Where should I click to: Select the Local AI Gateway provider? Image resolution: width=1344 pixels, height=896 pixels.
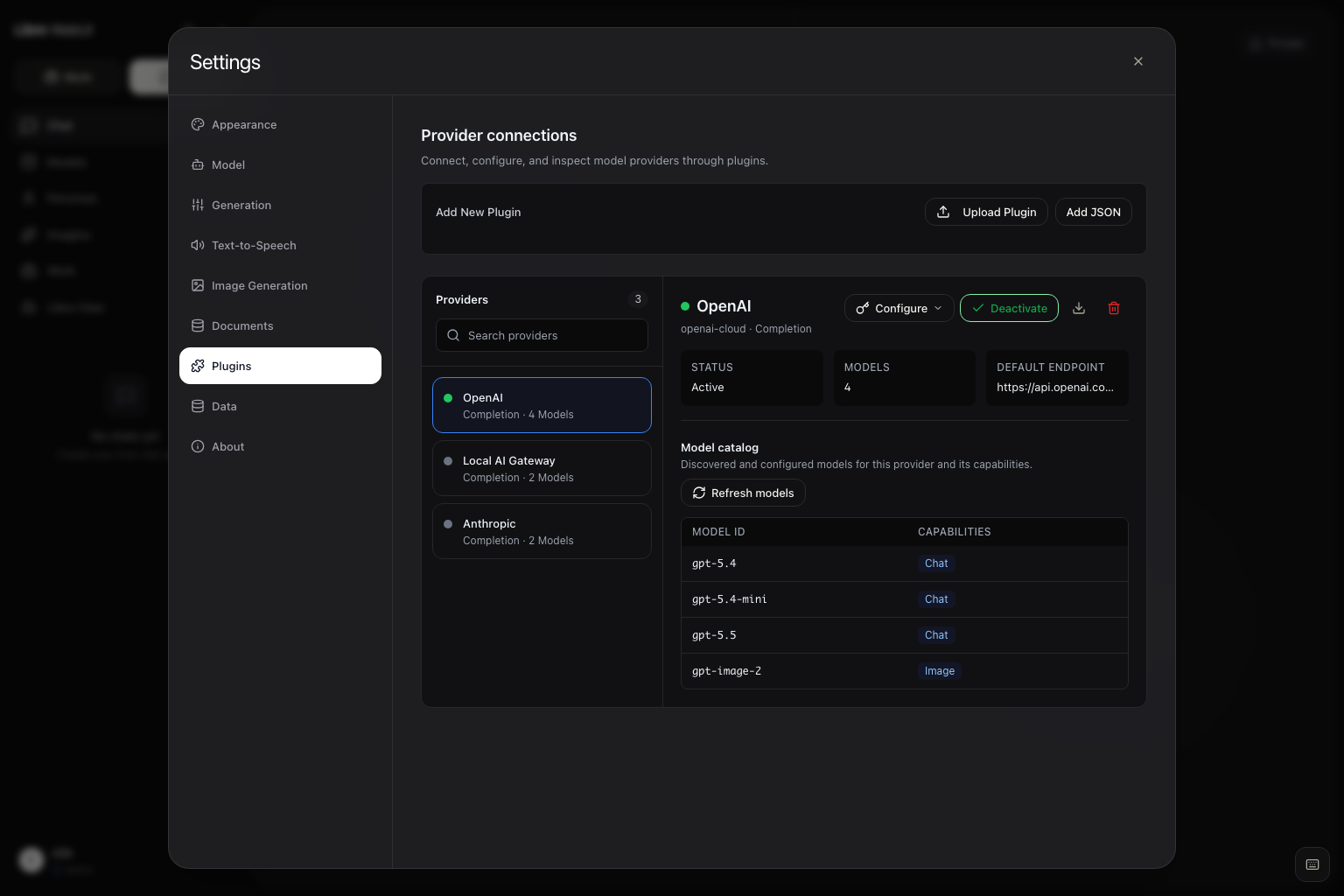(542, 468)
